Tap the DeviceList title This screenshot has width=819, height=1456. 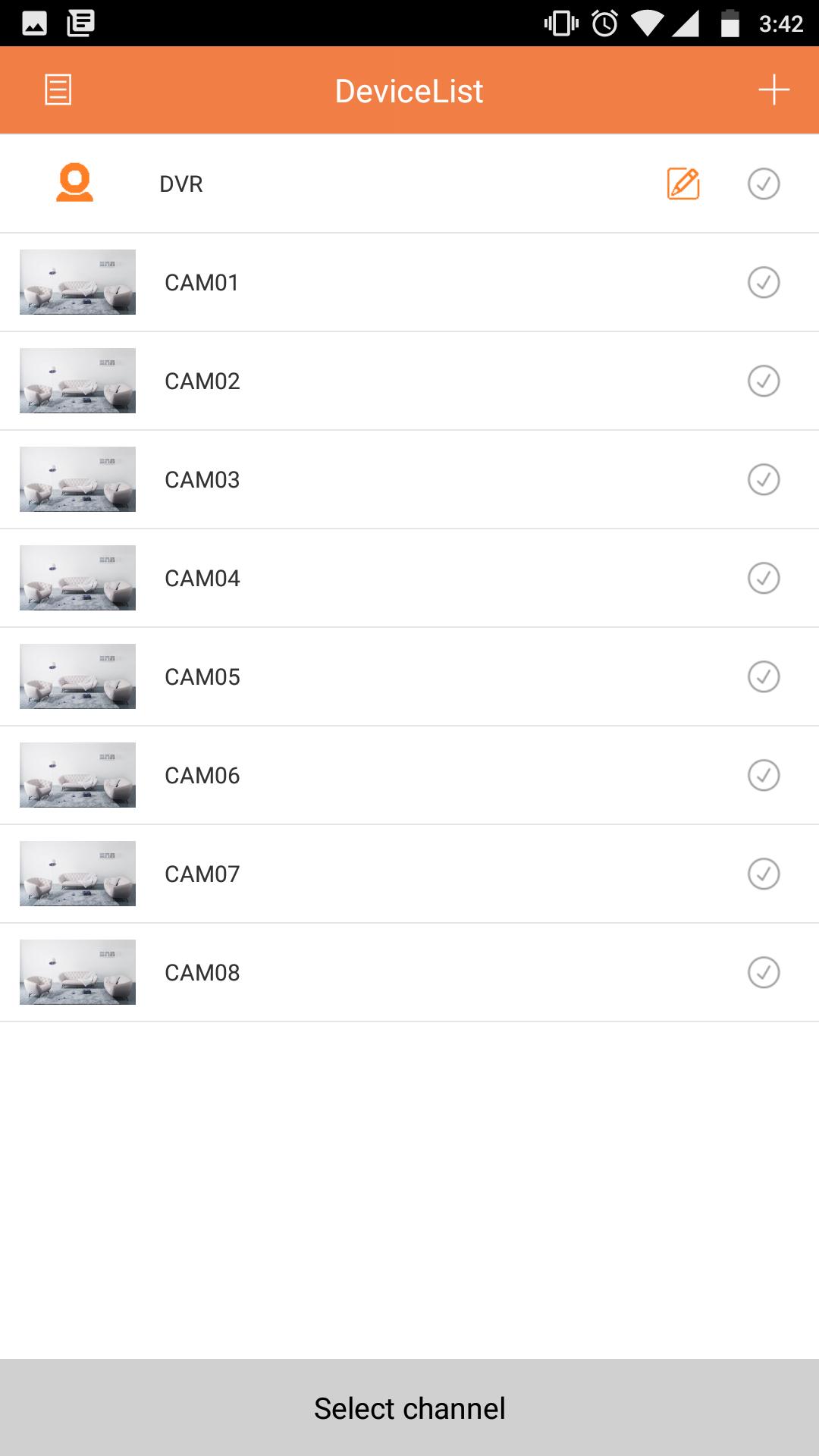pos(409,91)
